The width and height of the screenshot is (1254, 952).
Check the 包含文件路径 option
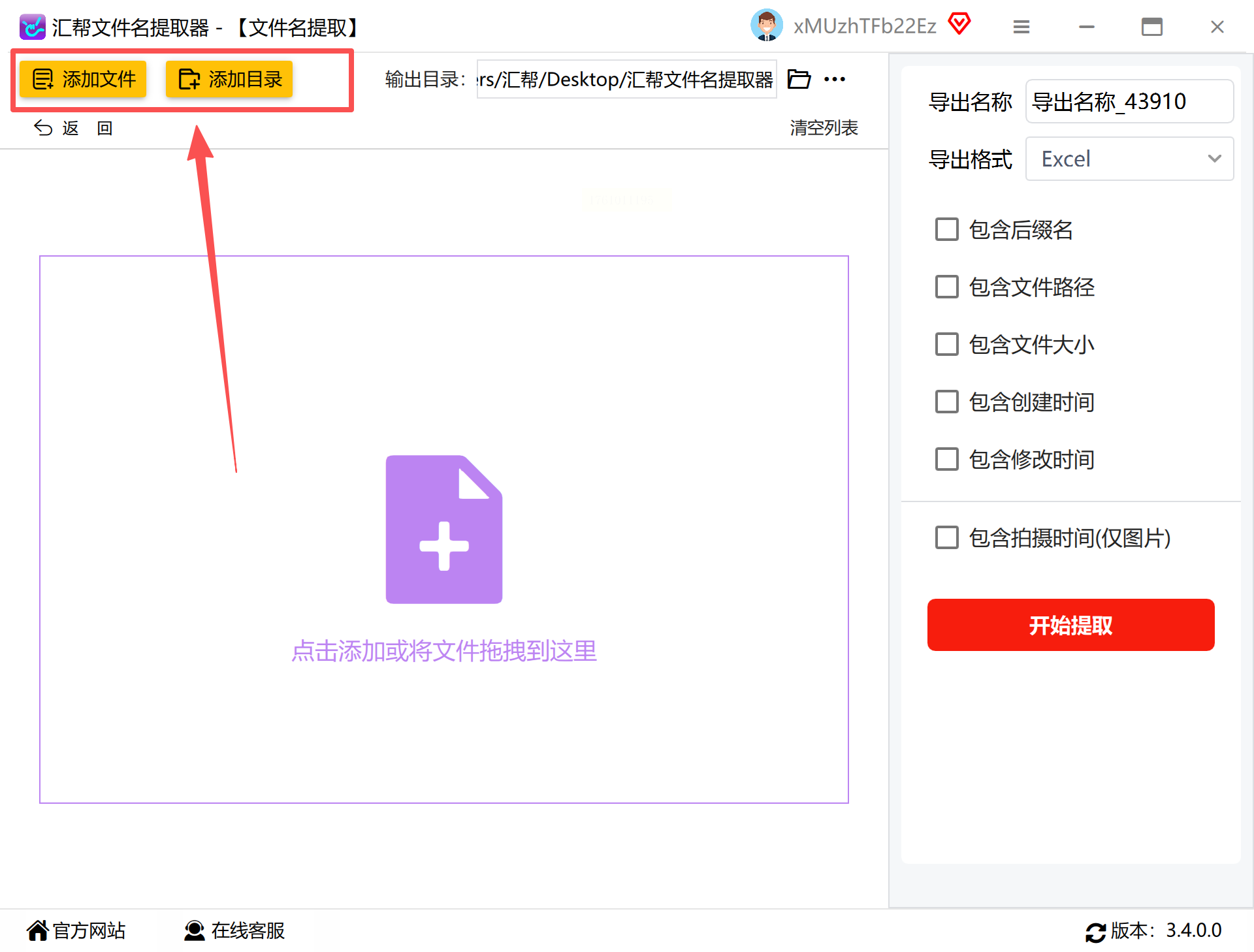[x=946, y=287]
